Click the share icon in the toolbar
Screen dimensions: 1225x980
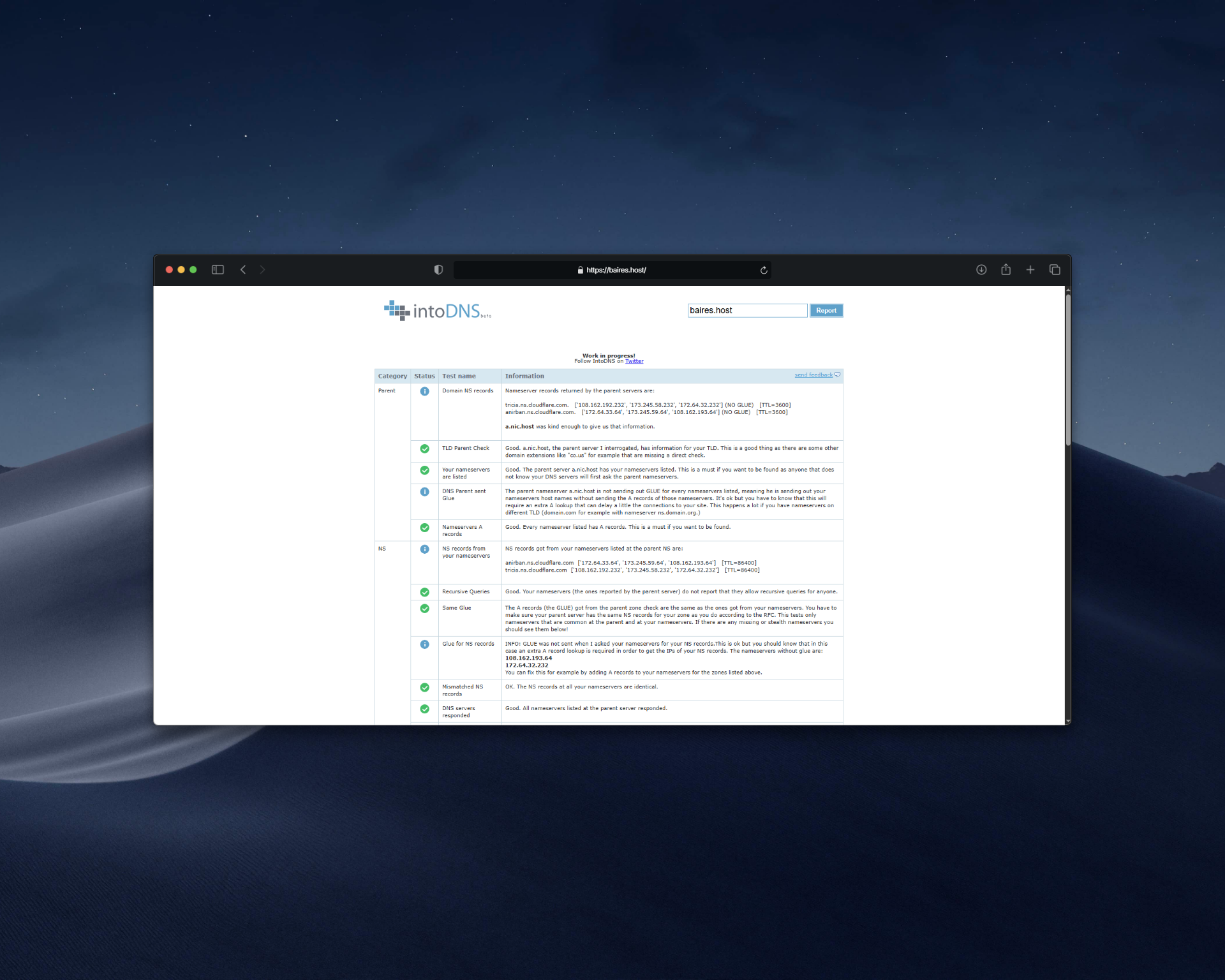tap(1006, 270)
